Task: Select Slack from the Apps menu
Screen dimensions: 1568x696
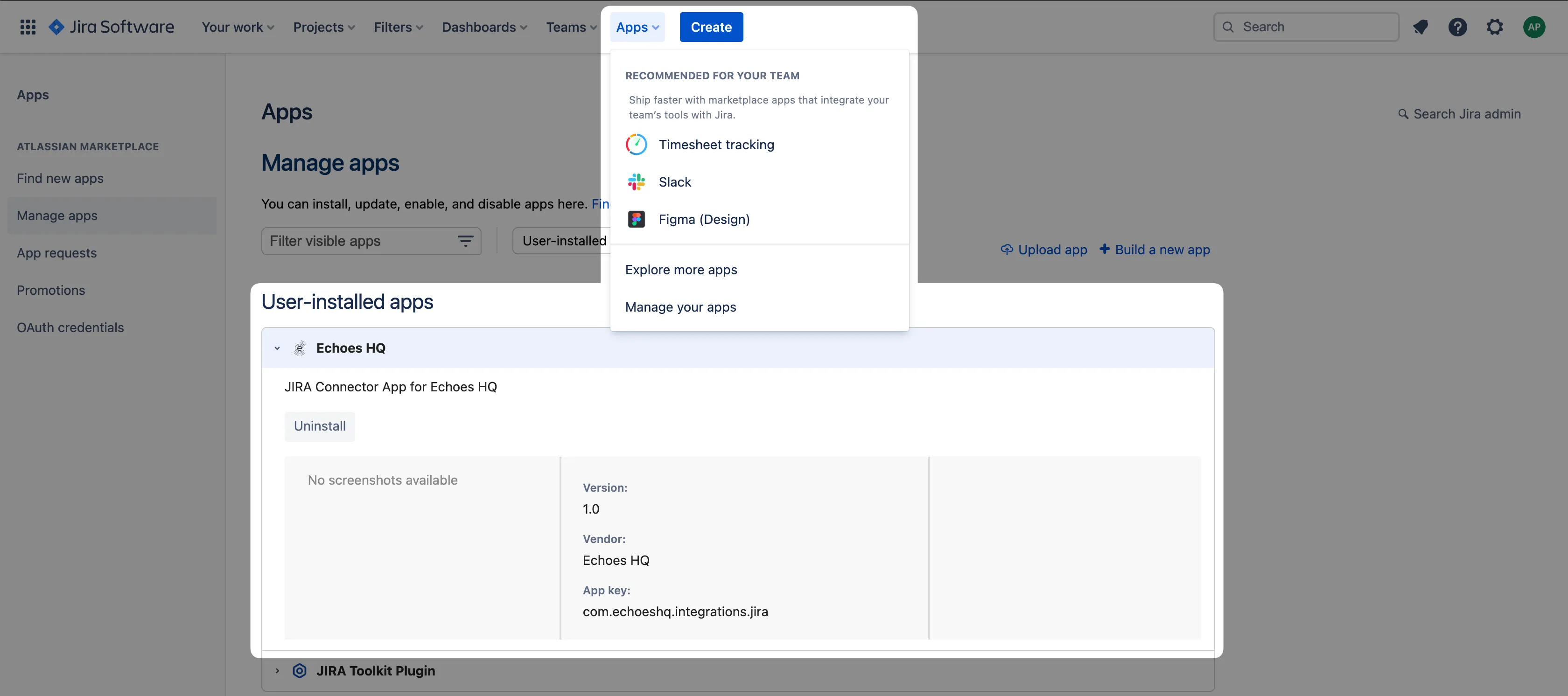Action: coord(759,182)
